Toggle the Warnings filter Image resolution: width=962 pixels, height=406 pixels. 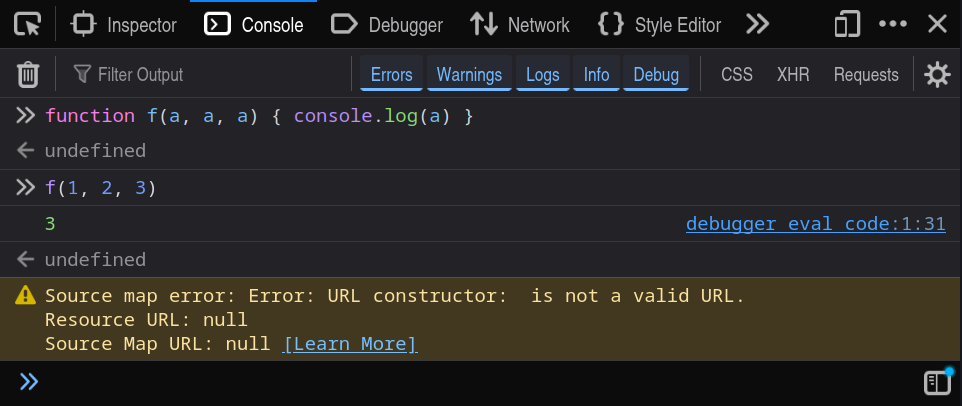pyautogui.click(x=469, y=74)
